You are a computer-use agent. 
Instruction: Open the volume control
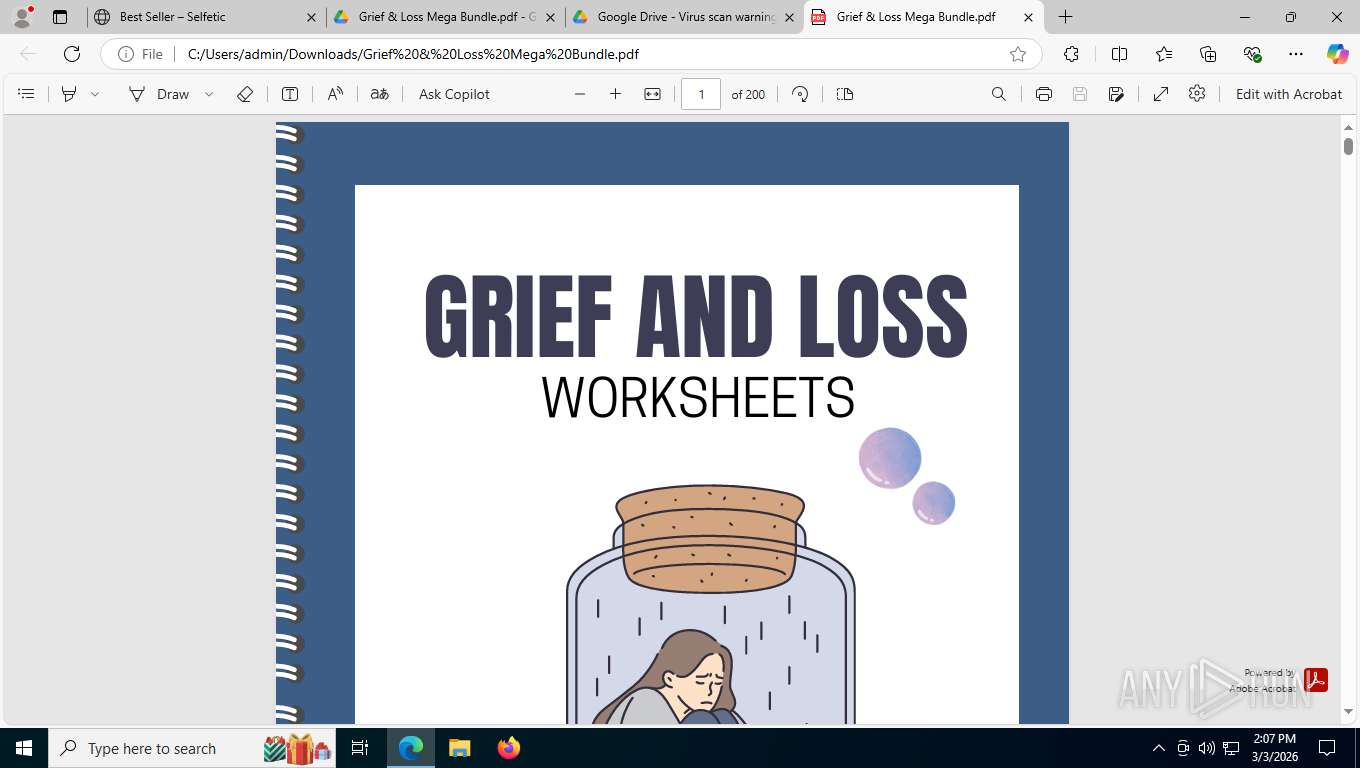tap(1206, 748)
